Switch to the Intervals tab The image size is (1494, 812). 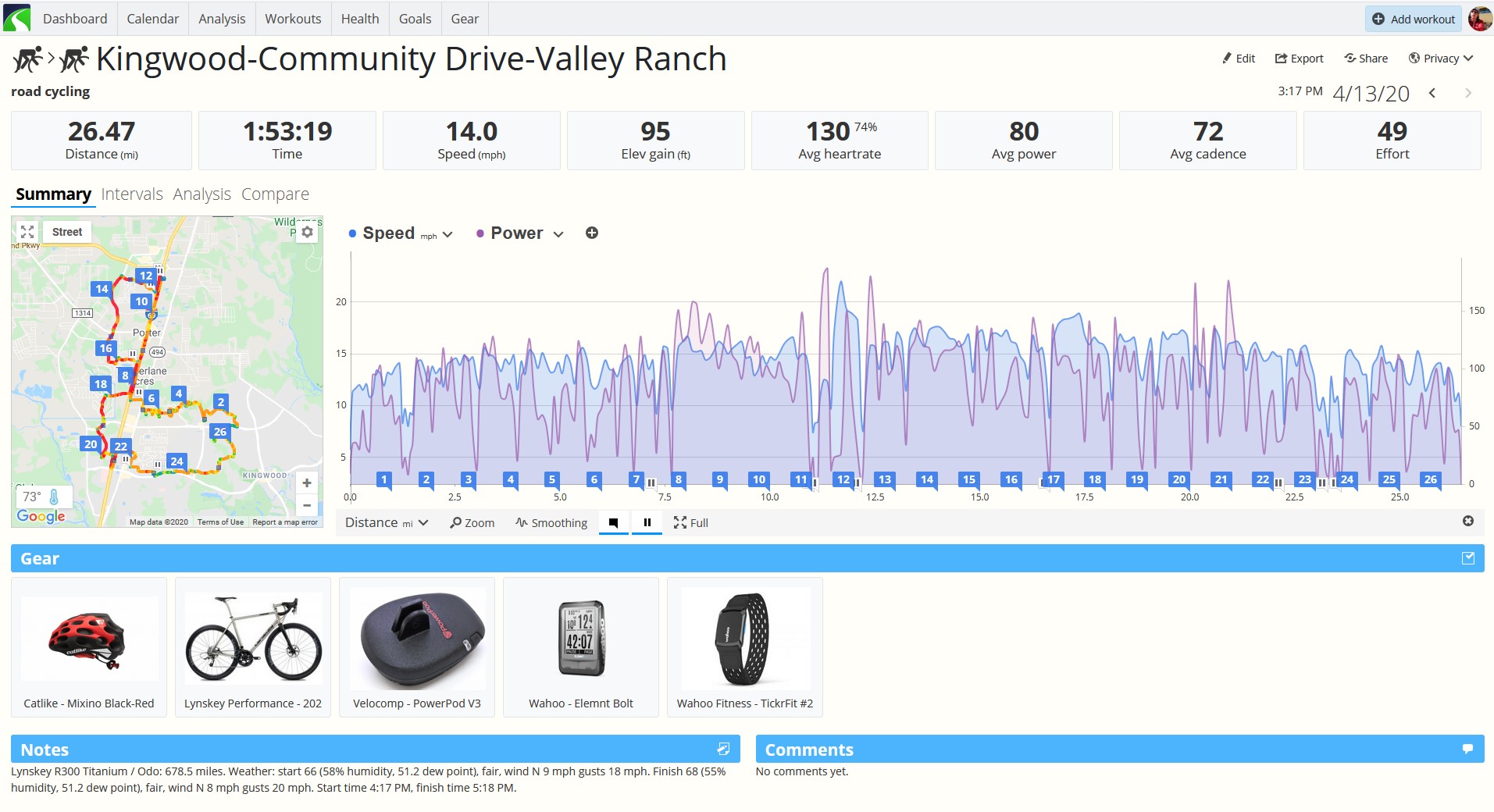pos(132,194)
